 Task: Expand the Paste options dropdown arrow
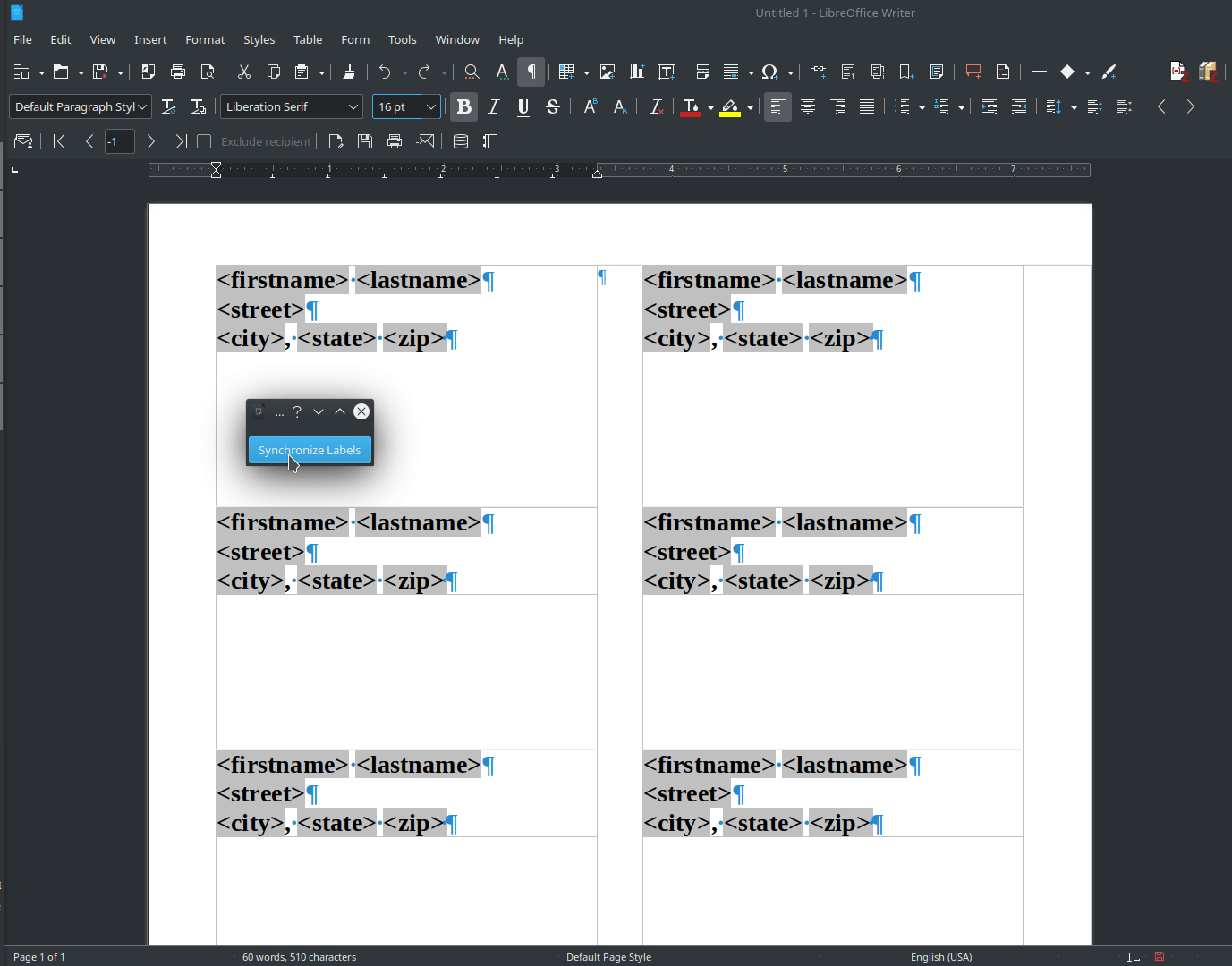tap(321, 72)
